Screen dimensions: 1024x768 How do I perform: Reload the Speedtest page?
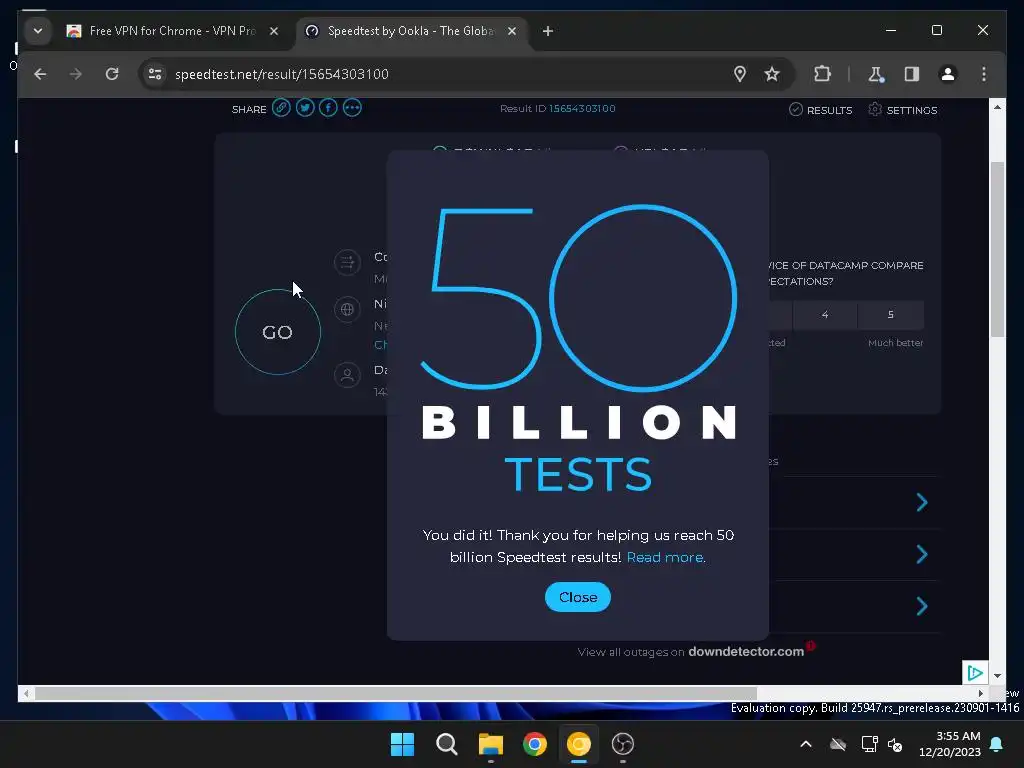coord(112,74)
